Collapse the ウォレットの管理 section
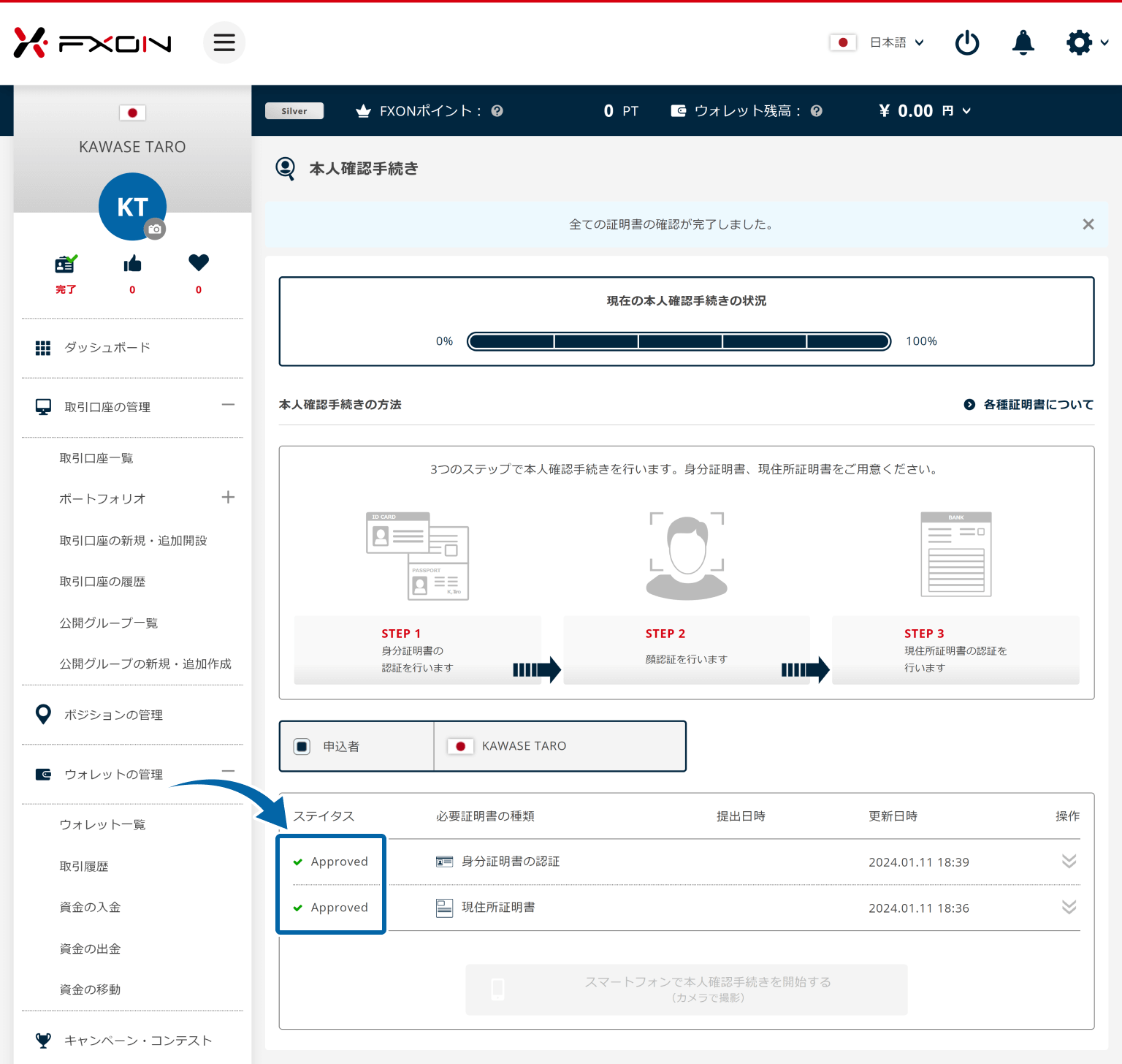The image size is (1122, 1064). (x=228, y=772)
